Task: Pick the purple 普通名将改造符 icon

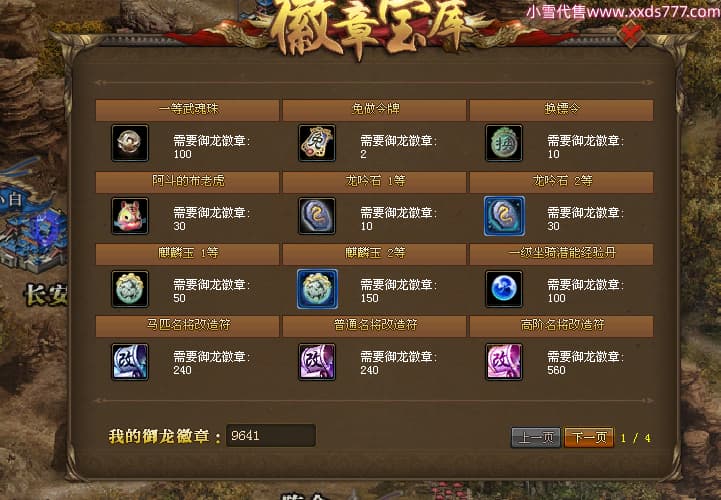Action: click(x=317, y=362)
